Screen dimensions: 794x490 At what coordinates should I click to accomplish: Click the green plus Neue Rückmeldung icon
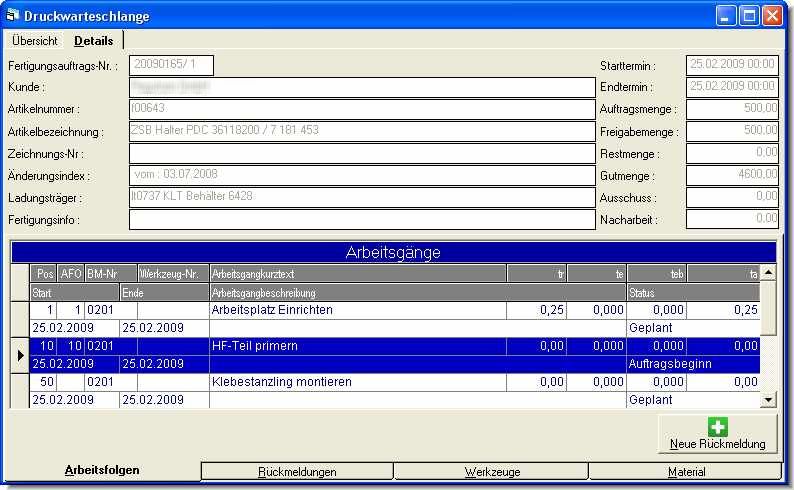(x=717, y=427)
